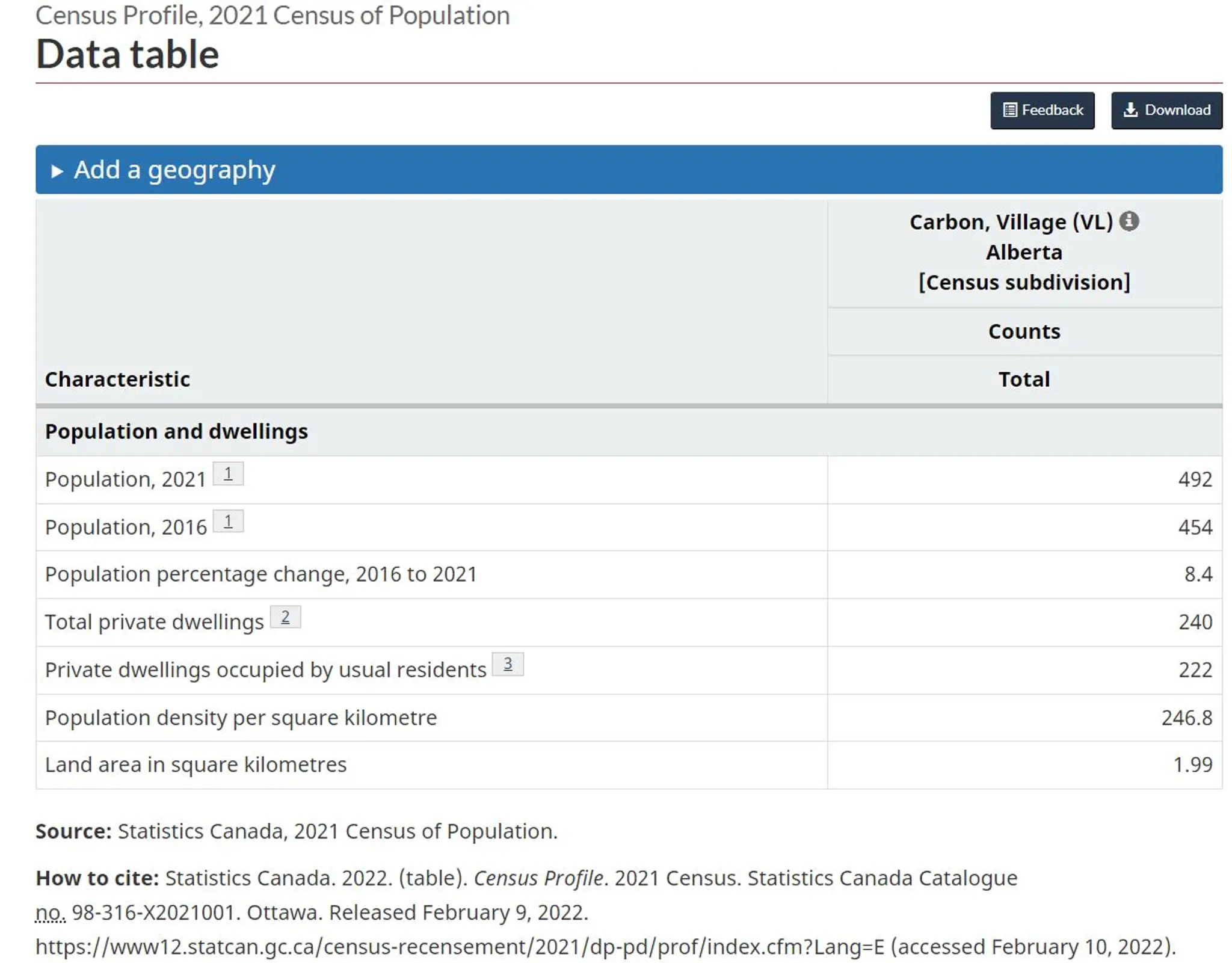Click the Population, 2021 value 492
This screenshot has height=963, width=1232.
coord(1194,479)
